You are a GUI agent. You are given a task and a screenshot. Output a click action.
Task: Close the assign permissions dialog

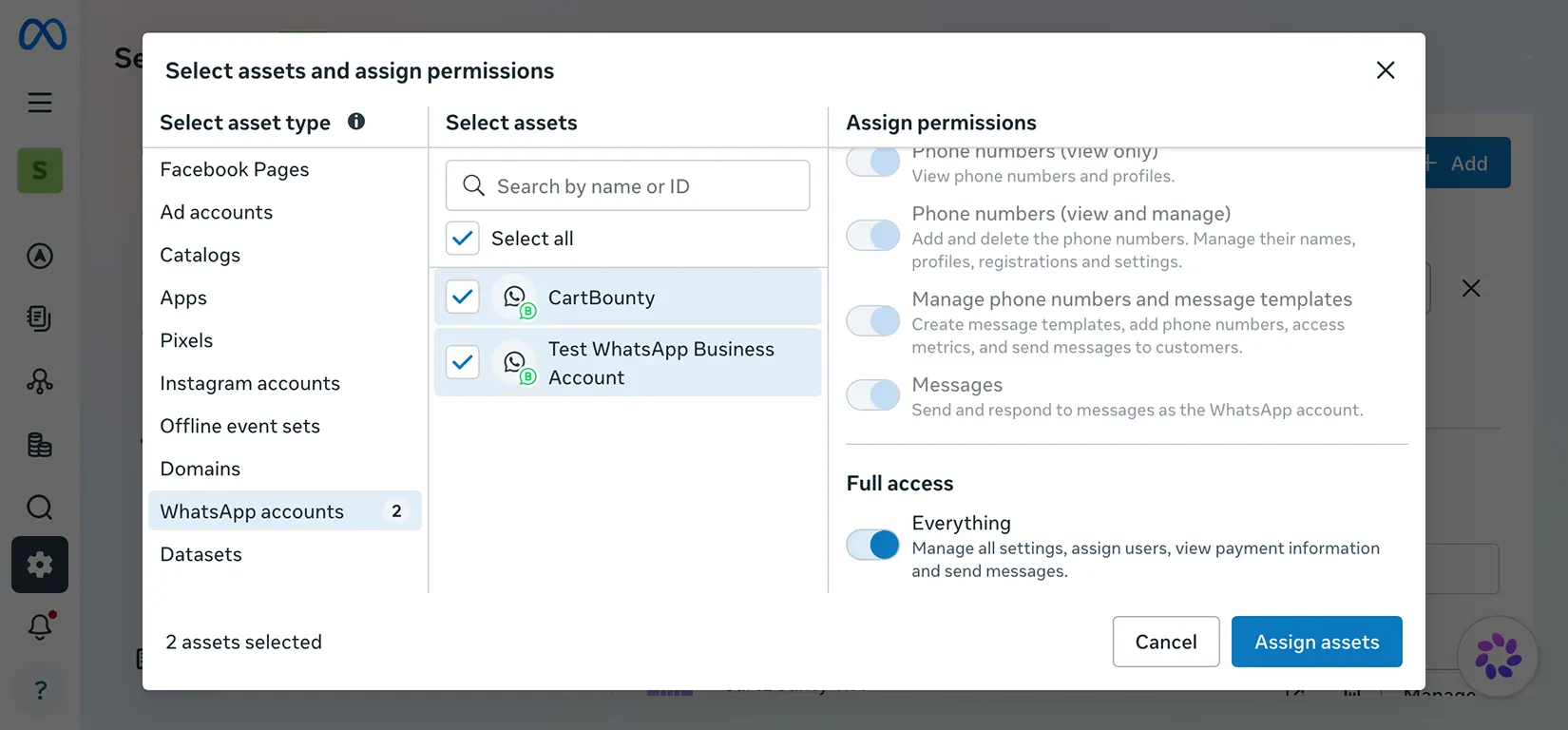(1386, 70)
